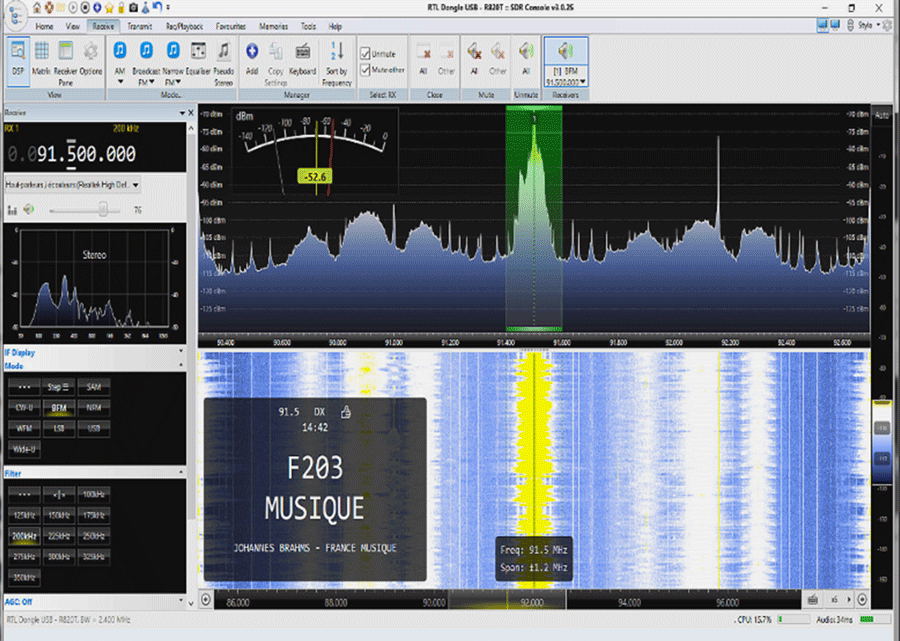Set filter to 350kHz
This screenshot has width=900, height=641.
24,577
